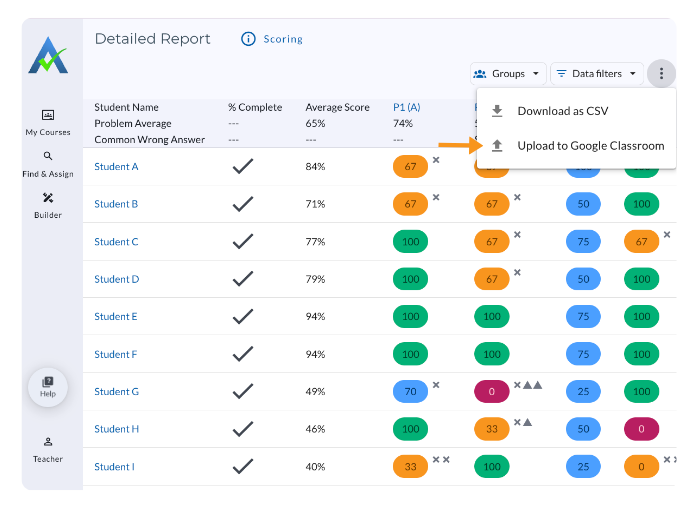The image size is (698, 508).
Task: Expand the Groups dropdown
Action: pyautogui.click(x=508, y=73)
